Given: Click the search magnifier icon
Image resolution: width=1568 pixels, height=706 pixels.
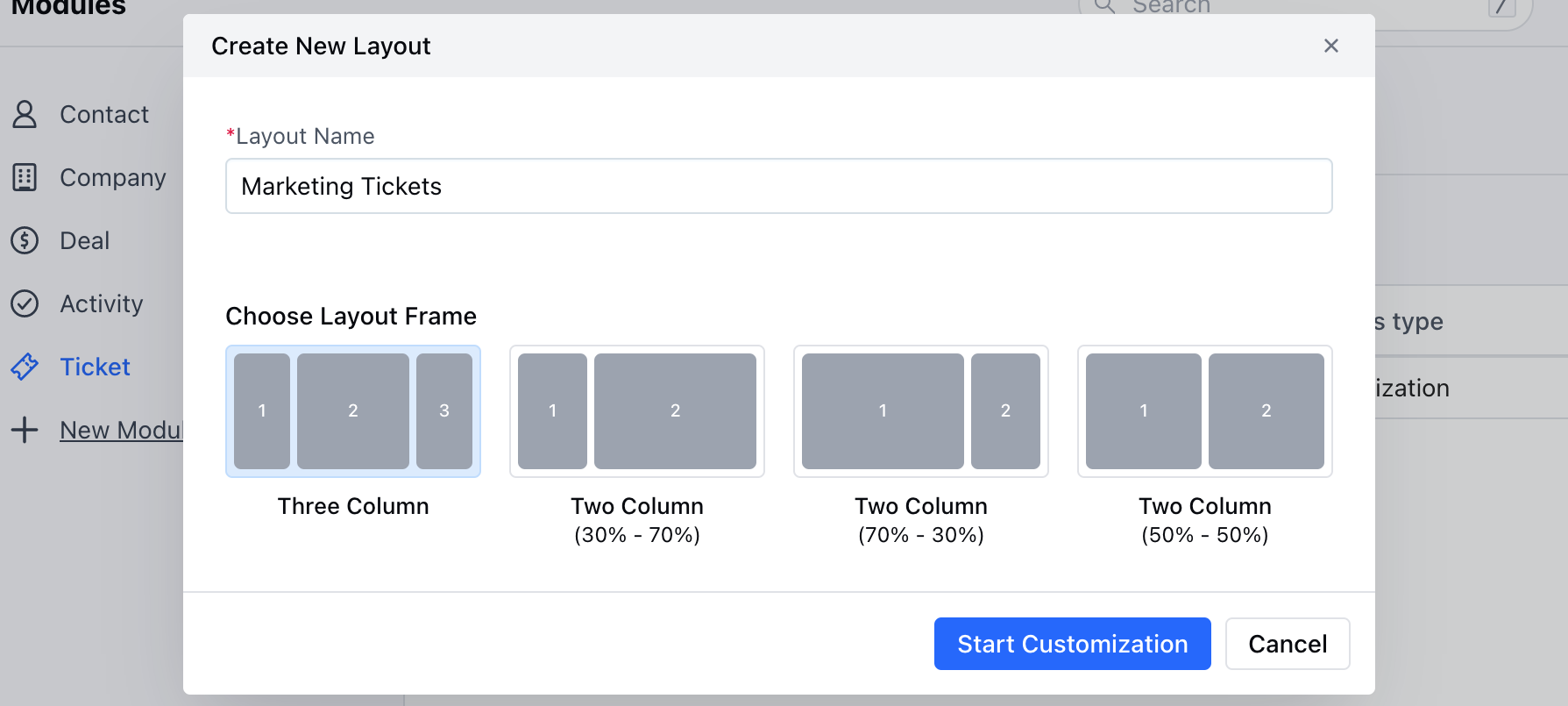Looking at the screenshot, I should pyautogui.click(x=1104, y=5).
